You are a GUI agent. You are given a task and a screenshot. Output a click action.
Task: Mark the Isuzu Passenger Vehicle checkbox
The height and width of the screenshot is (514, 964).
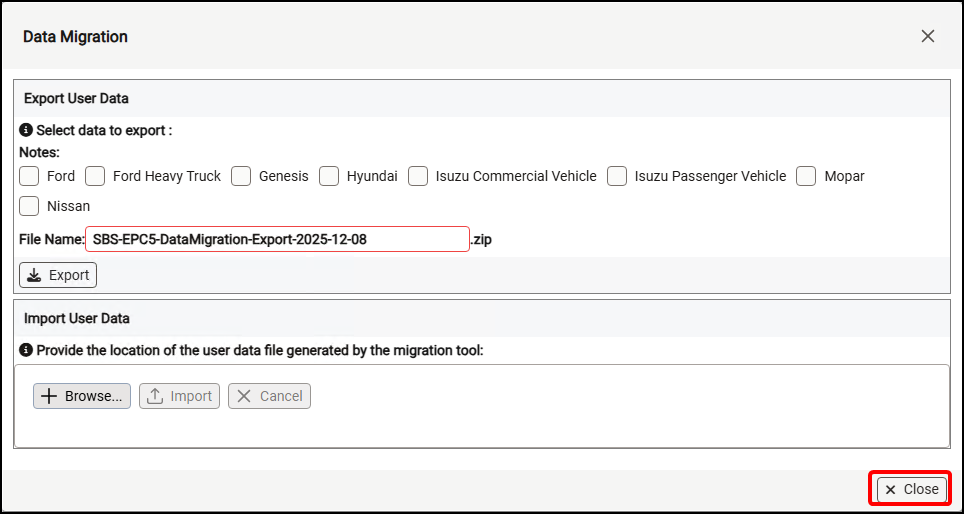(617, 176)
